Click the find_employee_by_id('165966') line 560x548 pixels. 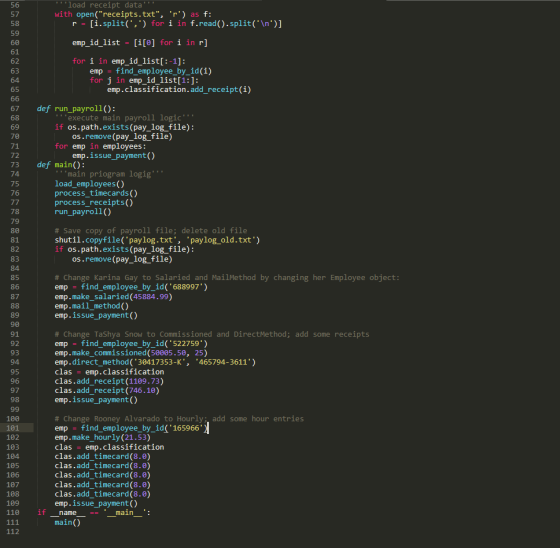[x=131, y=428]
